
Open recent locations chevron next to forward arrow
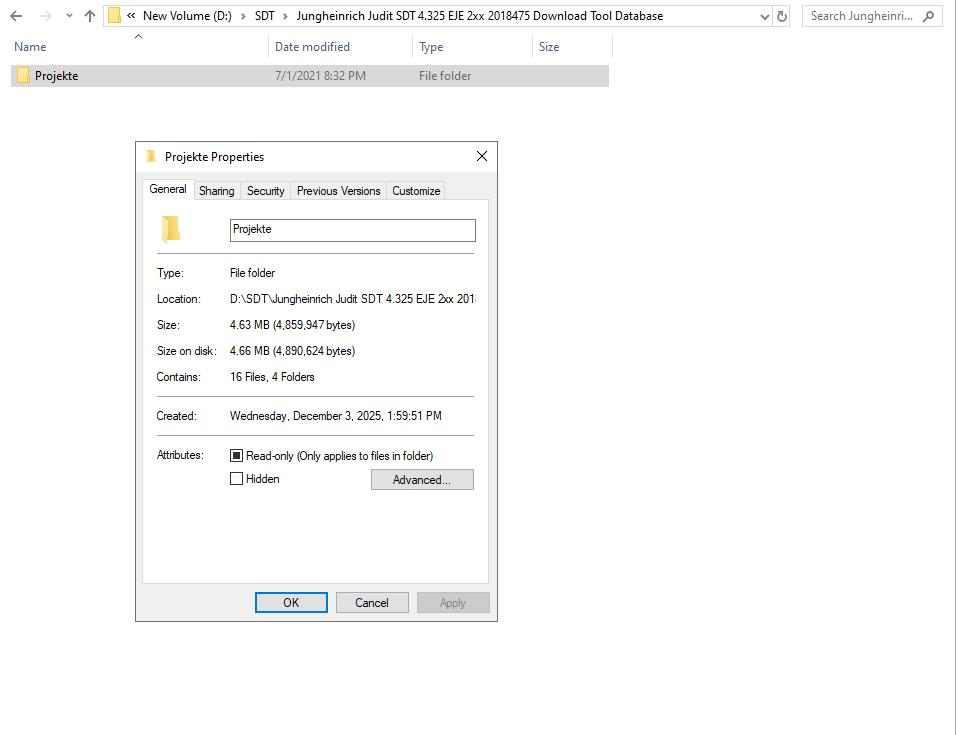click(x=69, y=16)
